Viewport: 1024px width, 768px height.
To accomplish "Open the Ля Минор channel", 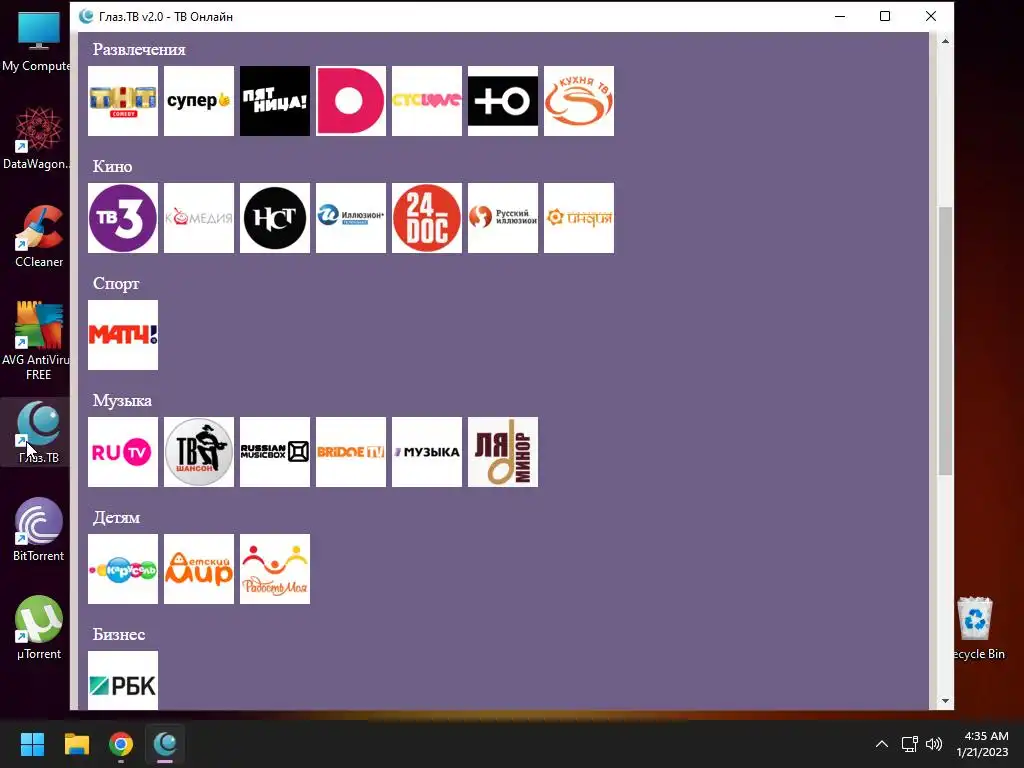I will coord(503,451).
